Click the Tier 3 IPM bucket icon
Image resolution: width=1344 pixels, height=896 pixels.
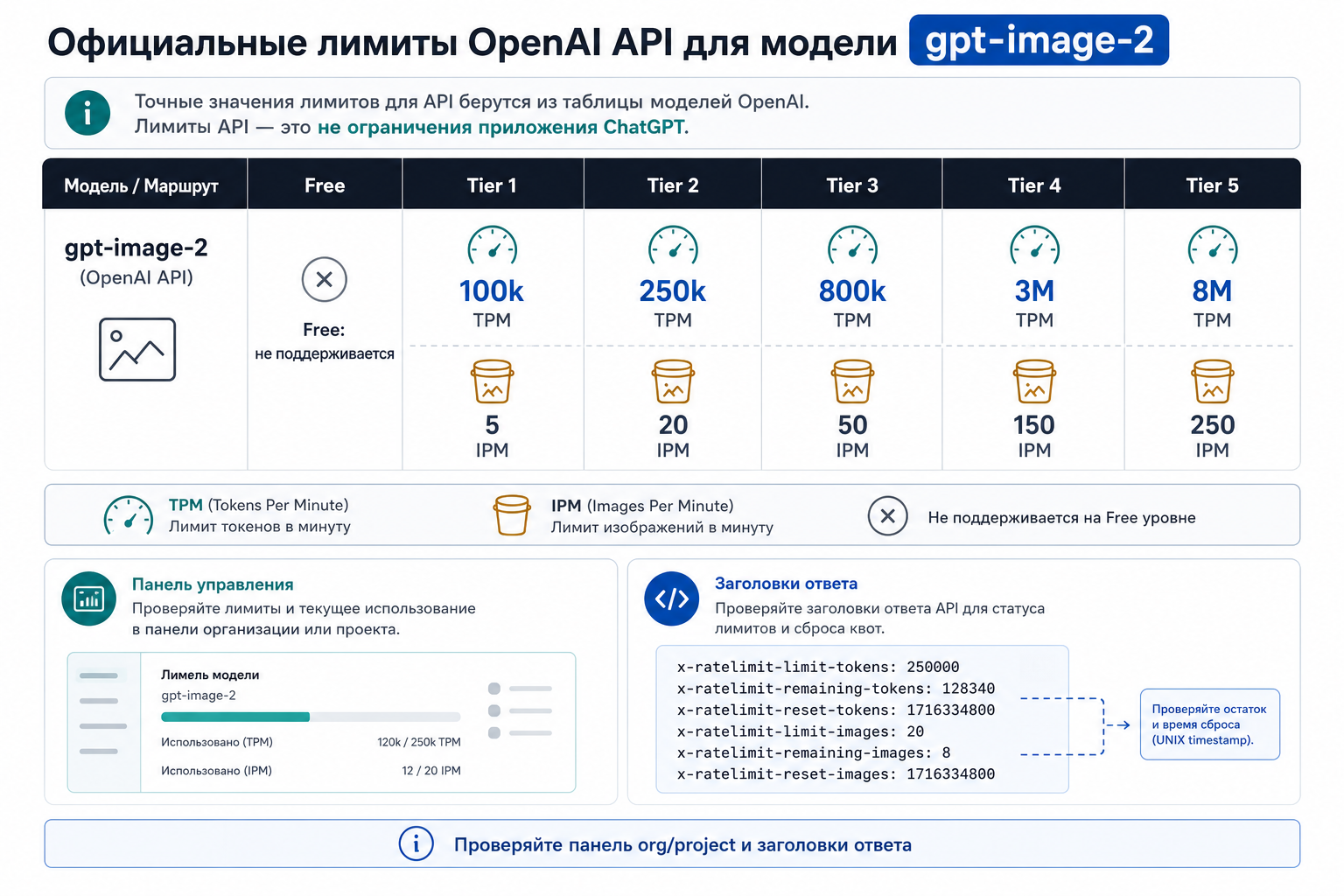(852, 381)
